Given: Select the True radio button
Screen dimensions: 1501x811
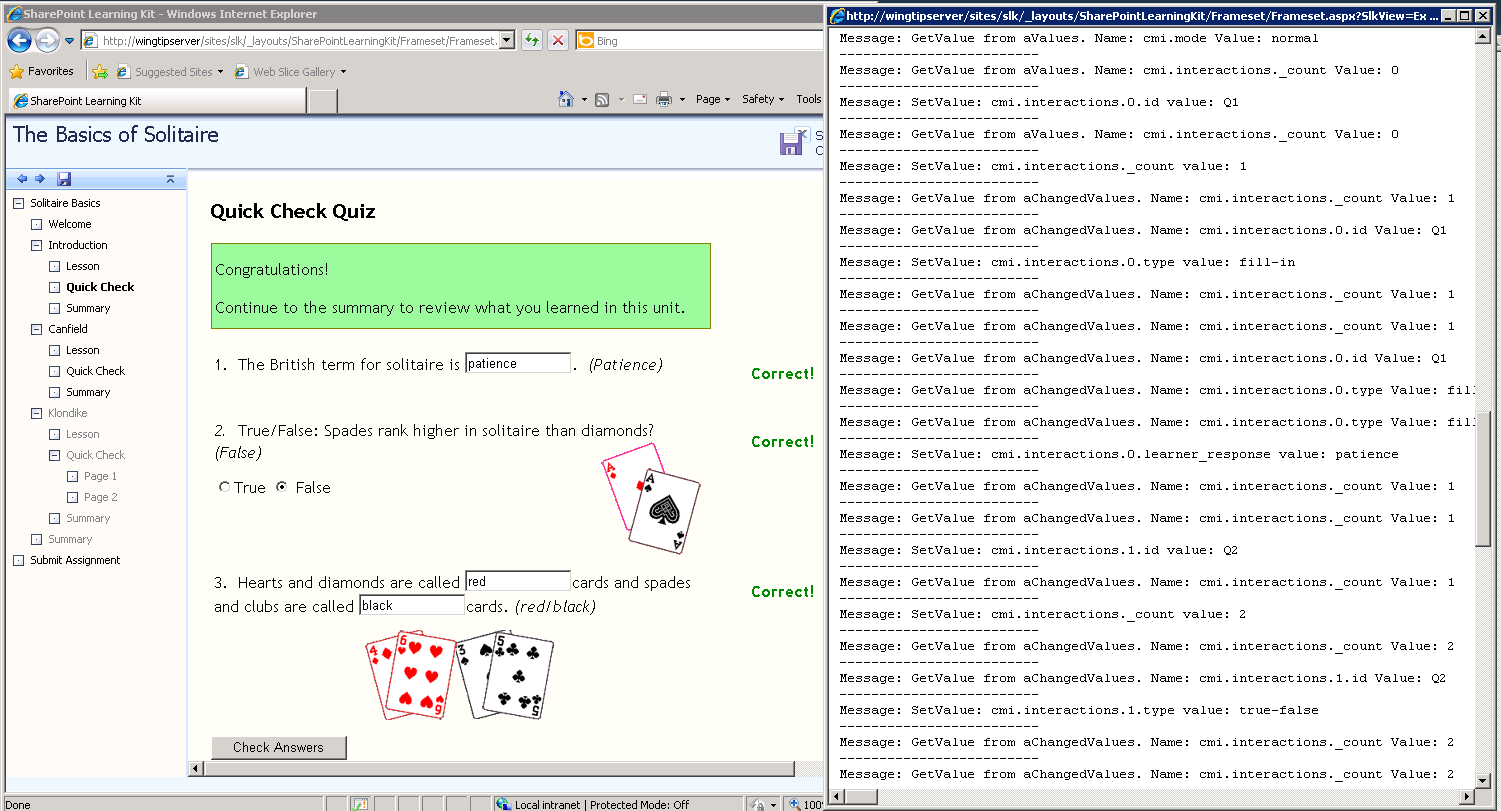Looking at the screenshot, I should click(x=224, y=488).
